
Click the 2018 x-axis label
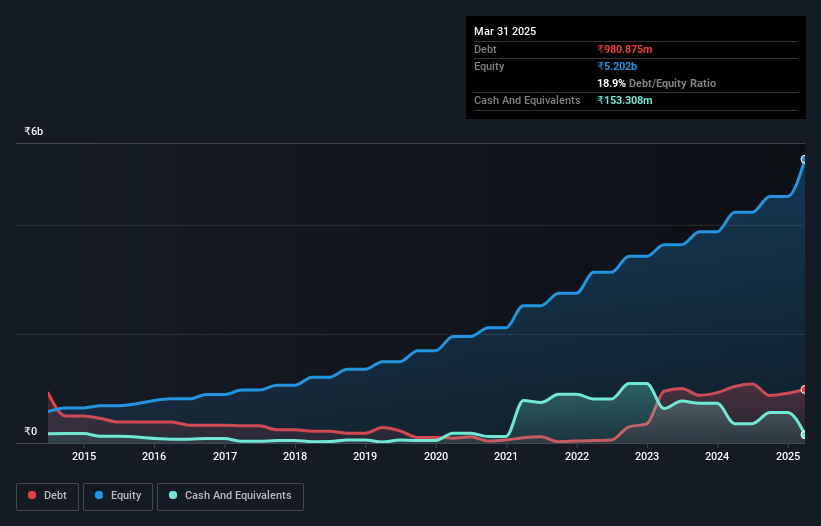pyautogui.click(x=295, y=456)
